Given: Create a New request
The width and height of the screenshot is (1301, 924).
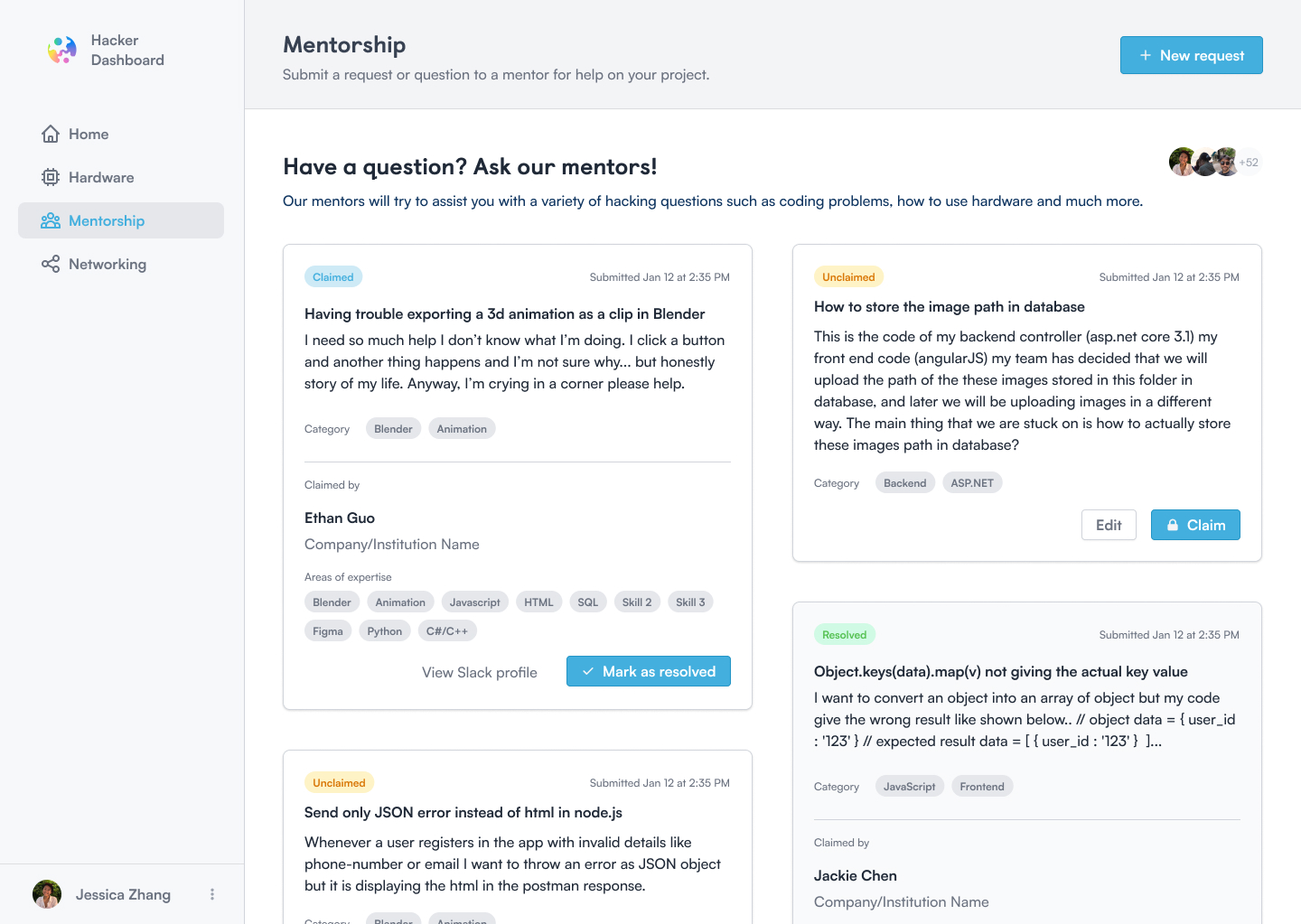Looking at the screenshot, I should coord(1191,55).
